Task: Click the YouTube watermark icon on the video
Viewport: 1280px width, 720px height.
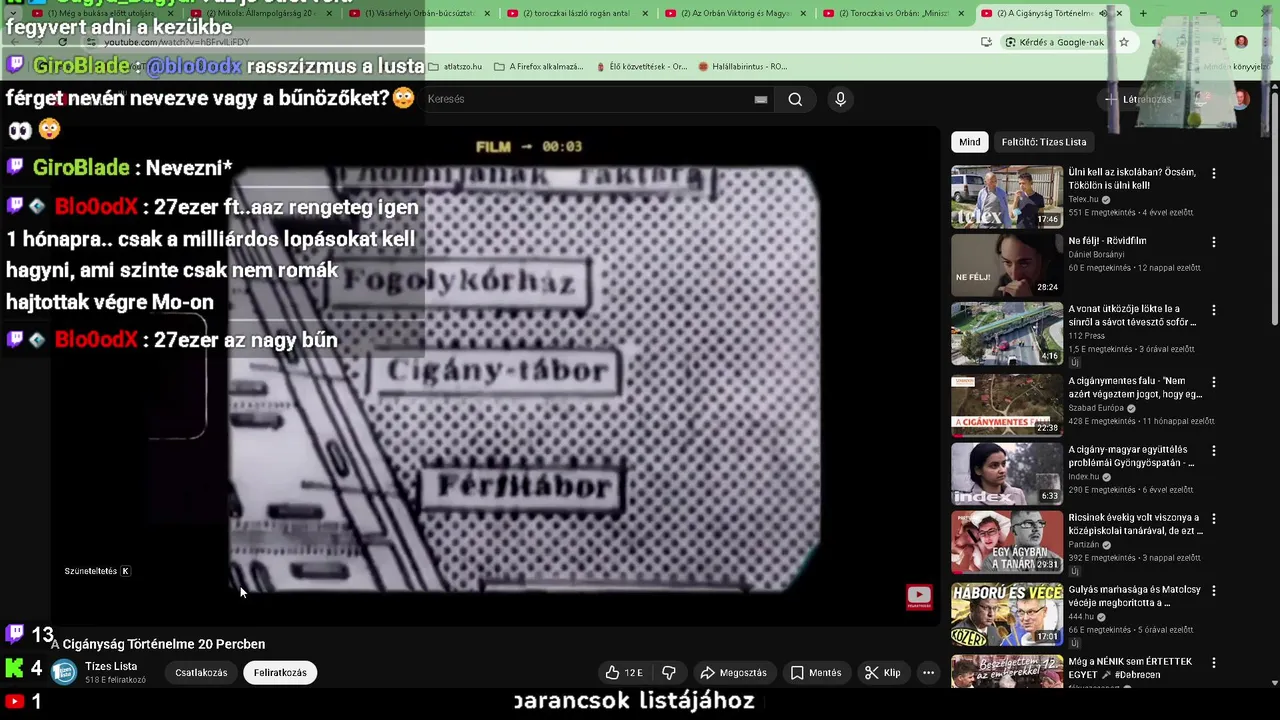Action: [919, 597]
